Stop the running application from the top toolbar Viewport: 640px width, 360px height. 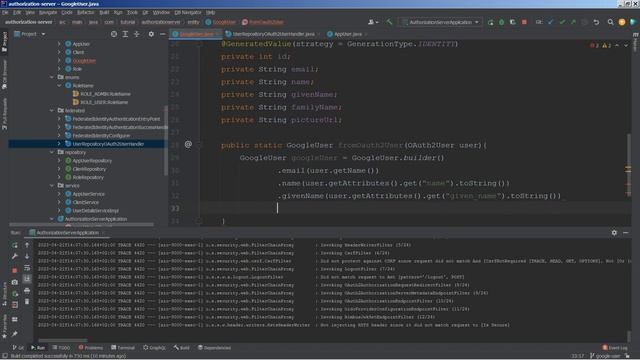pyautogui.click(x=524, y=22)
